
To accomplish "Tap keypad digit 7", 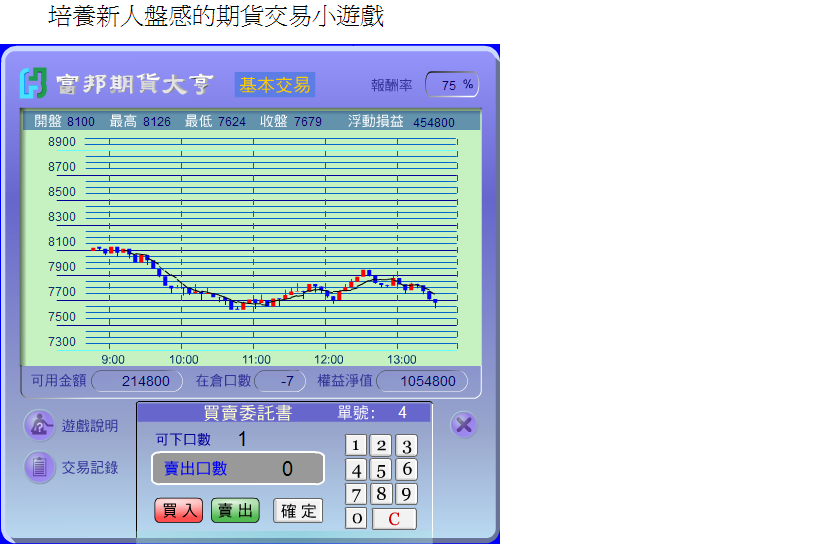I will [x=356, y=494].
